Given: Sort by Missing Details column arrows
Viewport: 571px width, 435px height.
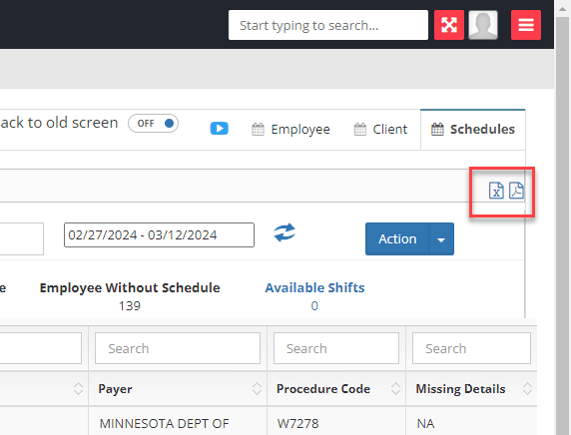Looking at the screenshot, I should [527, 389].
